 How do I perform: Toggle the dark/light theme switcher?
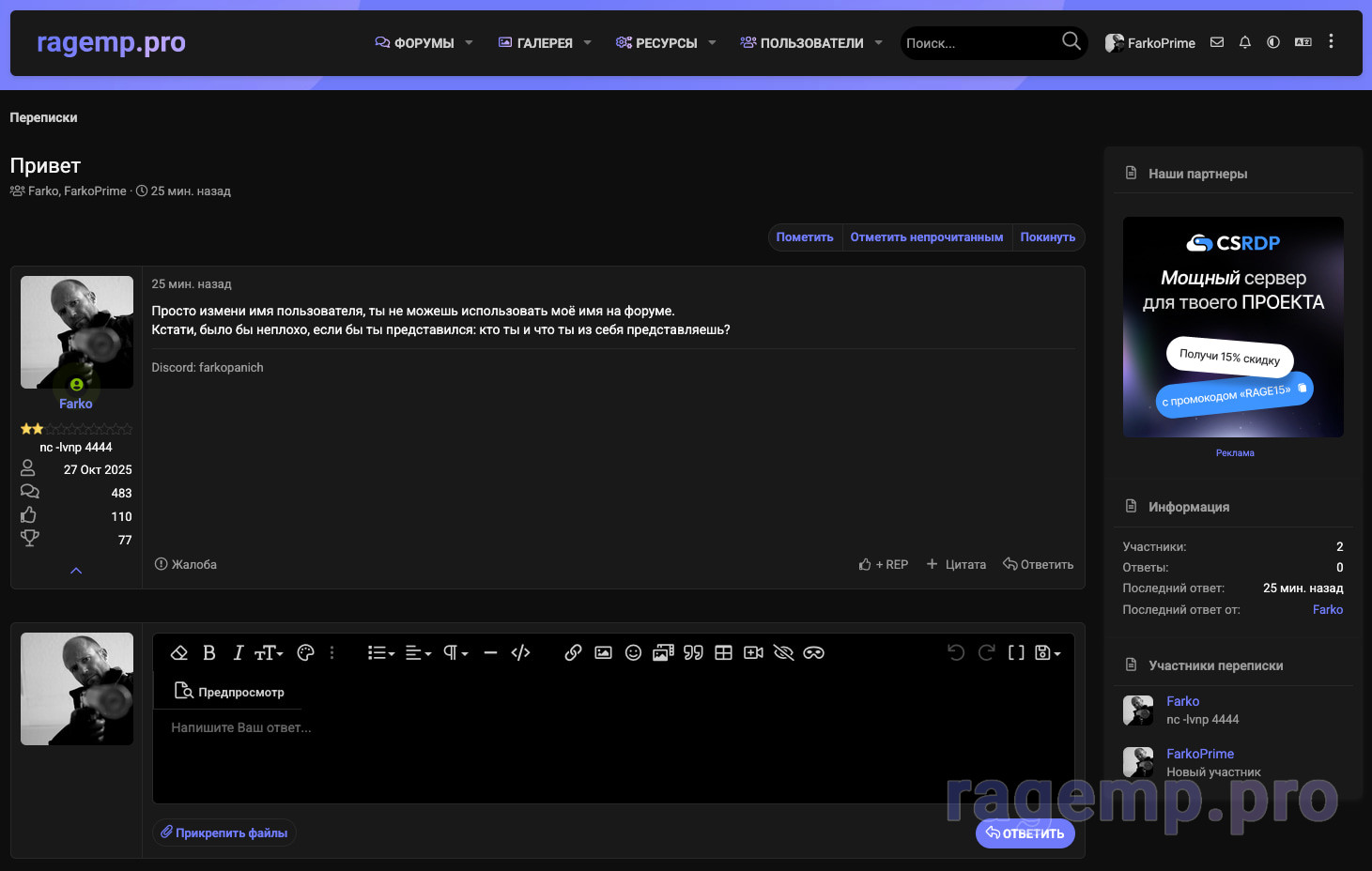(1273, 42)
